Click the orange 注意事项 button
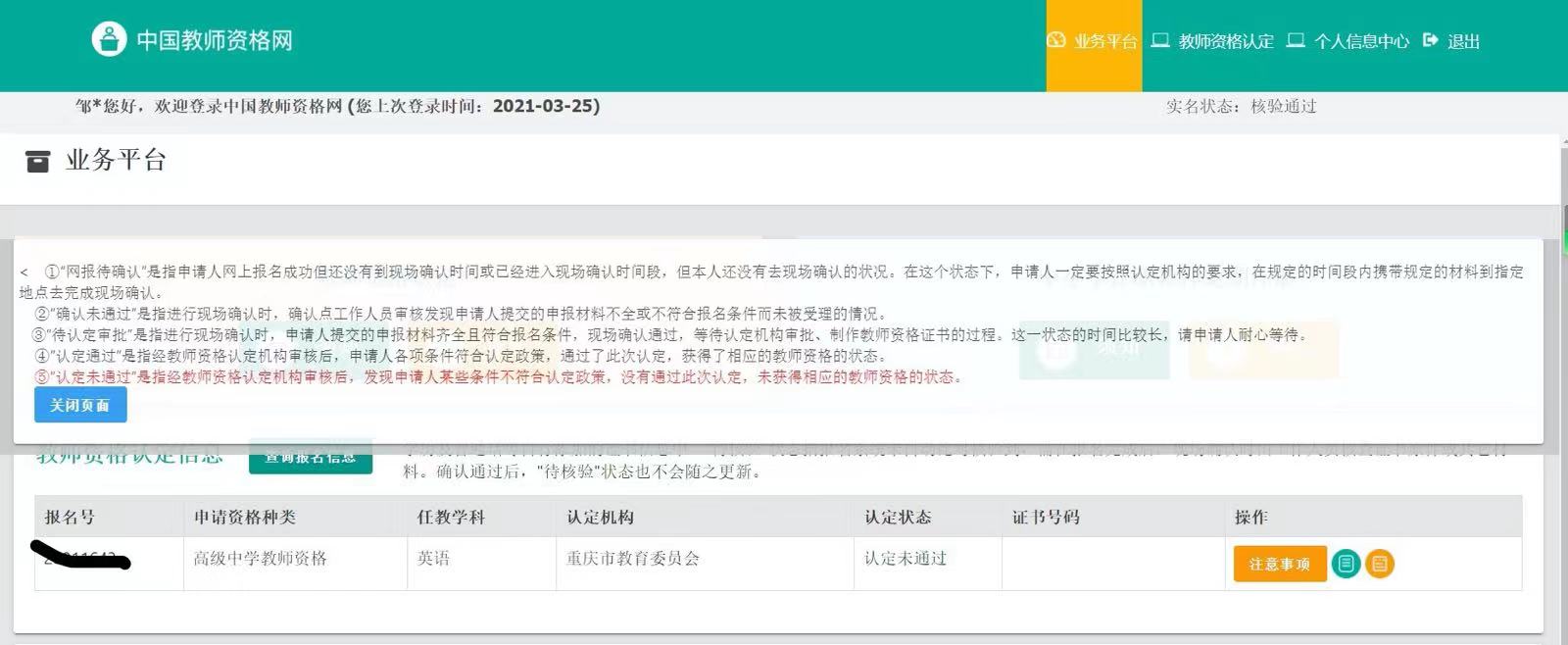The width and height of the screenshot is (1568, 645). click(x=1280, y=564)
